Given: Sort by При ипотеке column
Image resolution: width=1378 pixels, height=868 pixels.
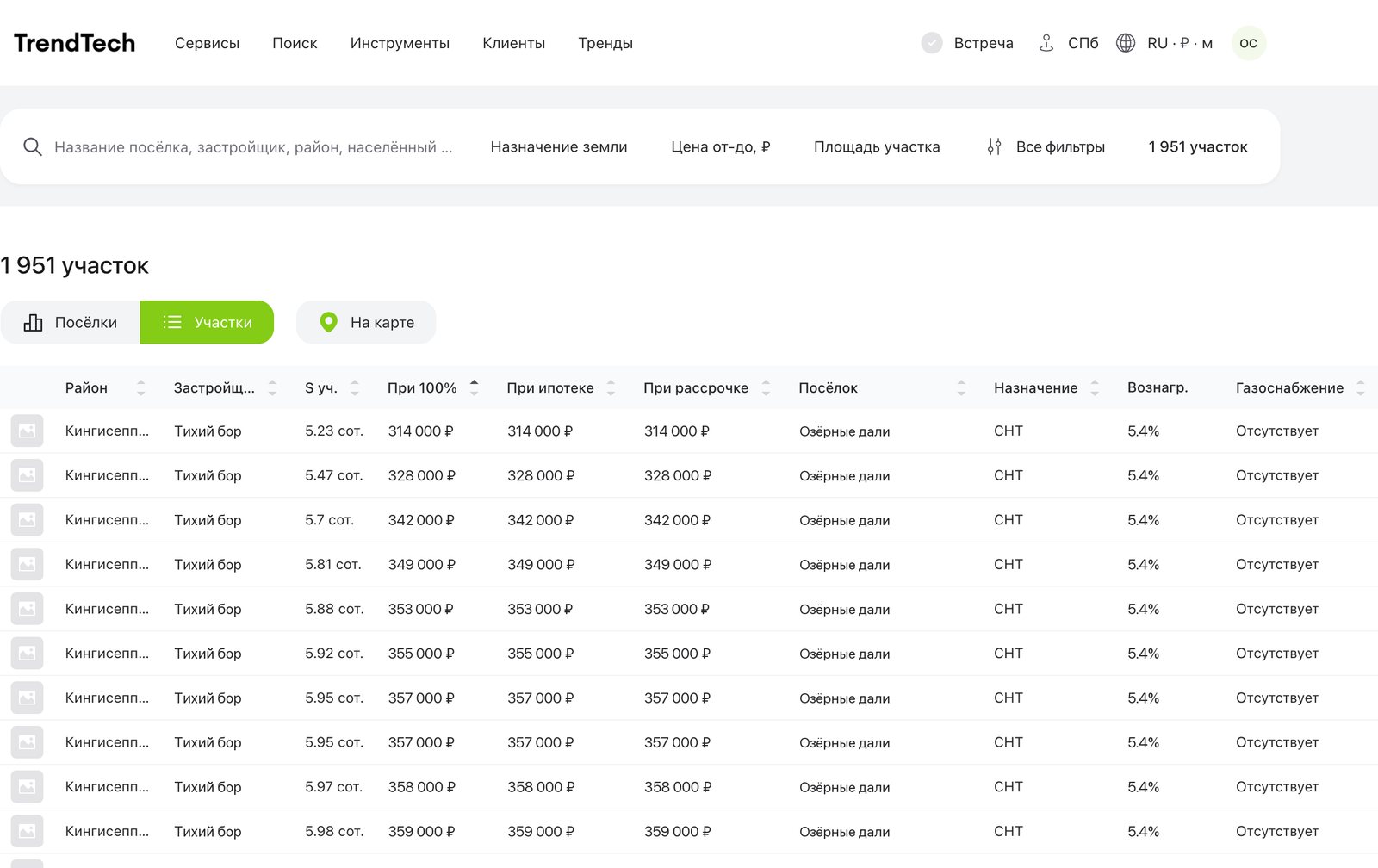Looking at the screenshot, I should (x=611, y=387).
